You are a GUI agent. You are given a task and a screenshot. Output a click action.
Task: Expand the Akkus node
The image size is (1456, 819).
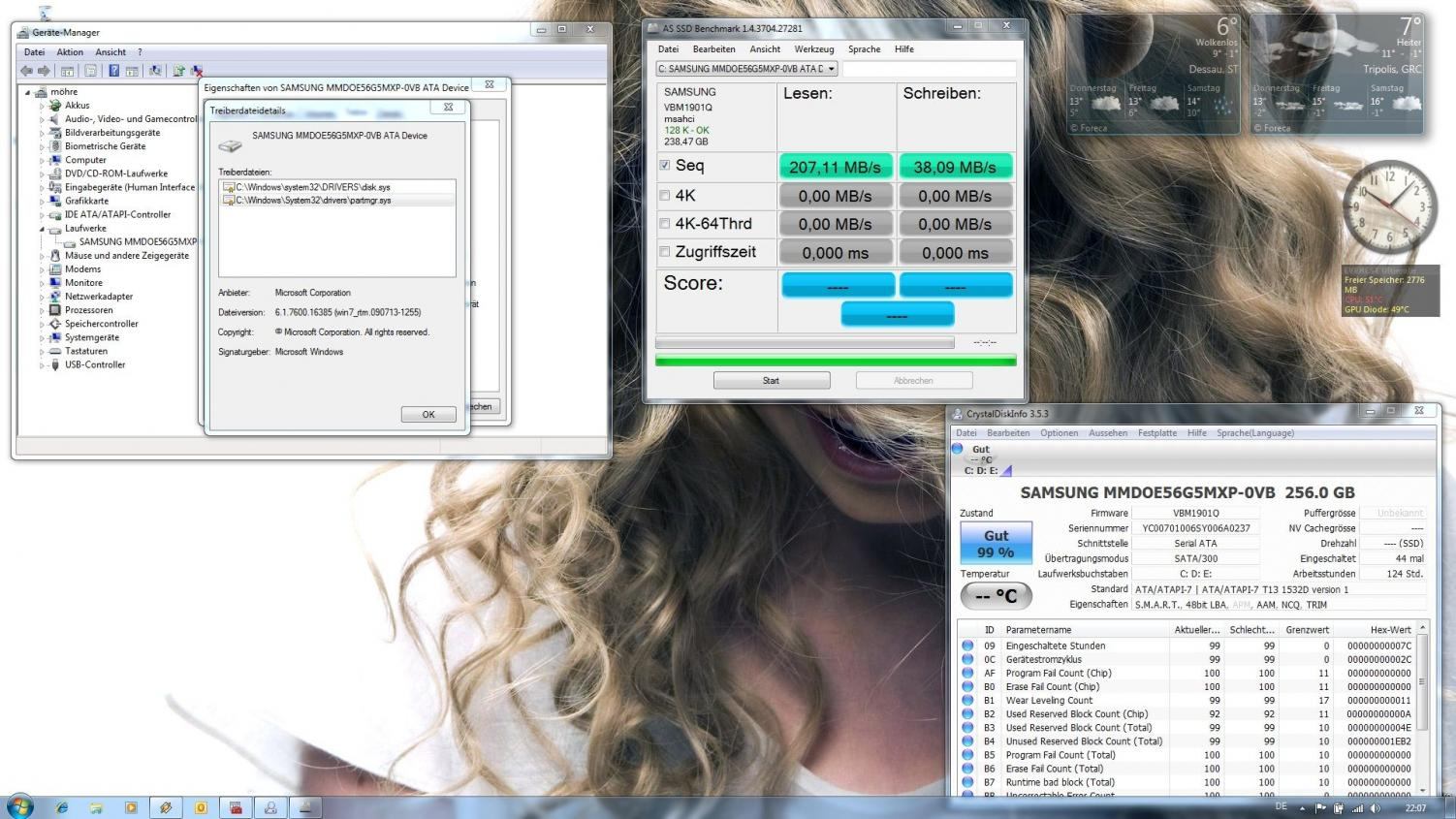[42, 106]
